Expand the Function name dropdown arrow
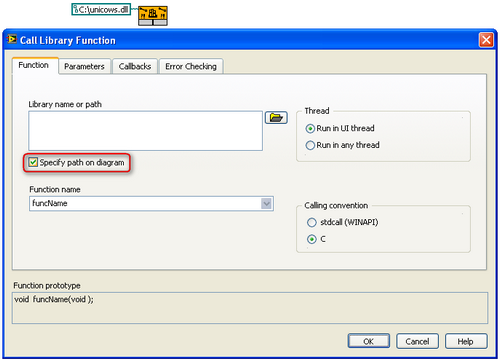Screen dimensions: 500x362 pyautogui.click(x=266, y=204)
